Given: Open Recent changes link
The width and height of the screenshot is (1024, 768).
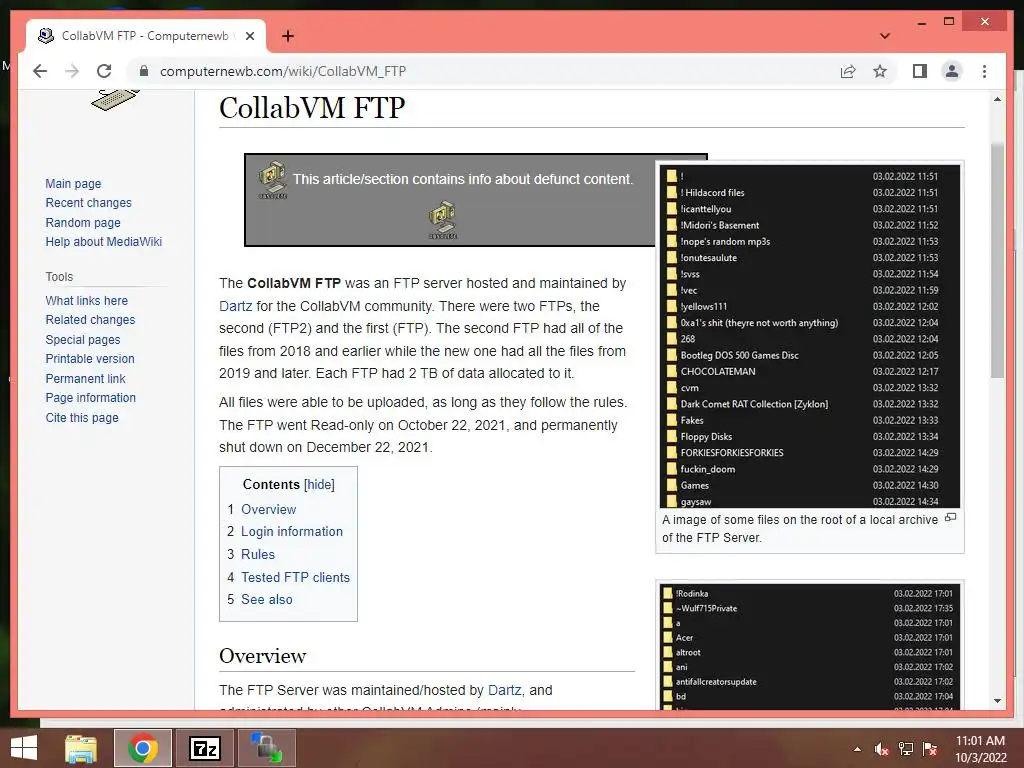Looking at the screenshot, I should 88,202.
